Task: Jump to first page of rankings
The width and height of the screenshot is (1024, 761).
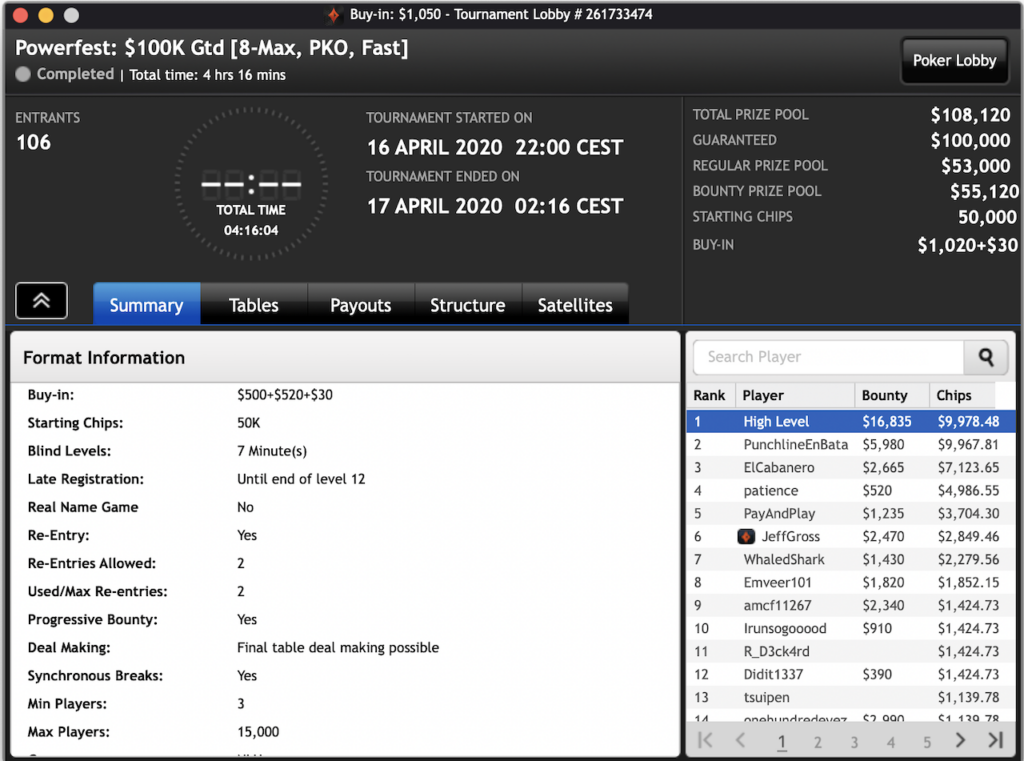Action: pyautogui.click(x=705, y=741)
